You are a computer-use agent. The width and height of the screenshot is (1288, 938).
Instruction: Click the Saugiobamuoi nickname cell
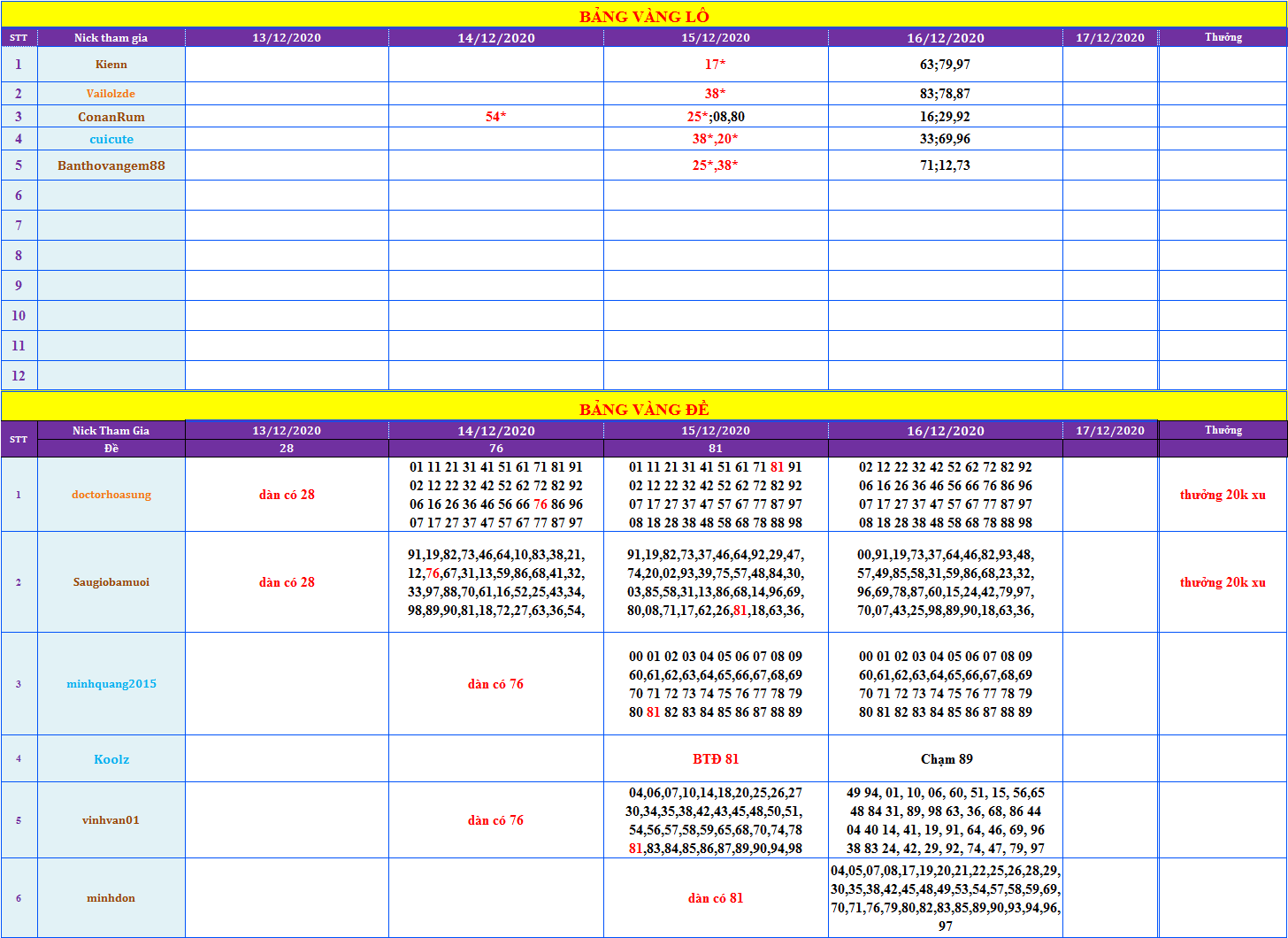111,582
